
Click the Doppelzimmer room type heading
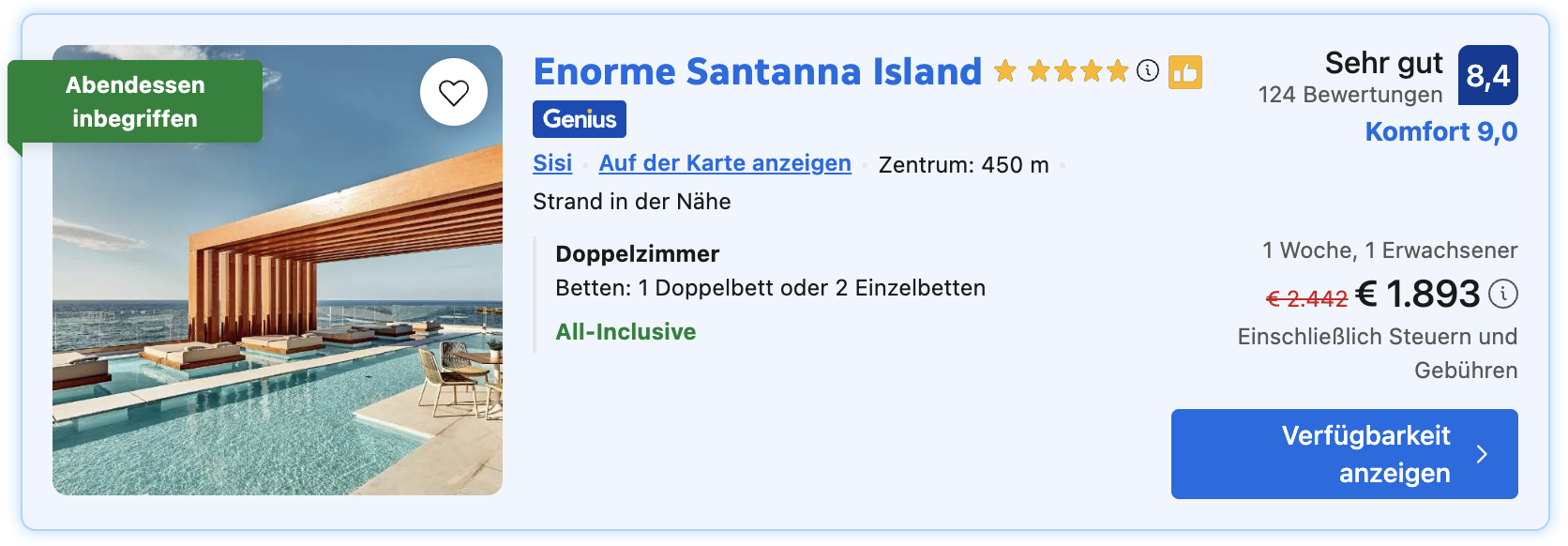tap(638, 254)
